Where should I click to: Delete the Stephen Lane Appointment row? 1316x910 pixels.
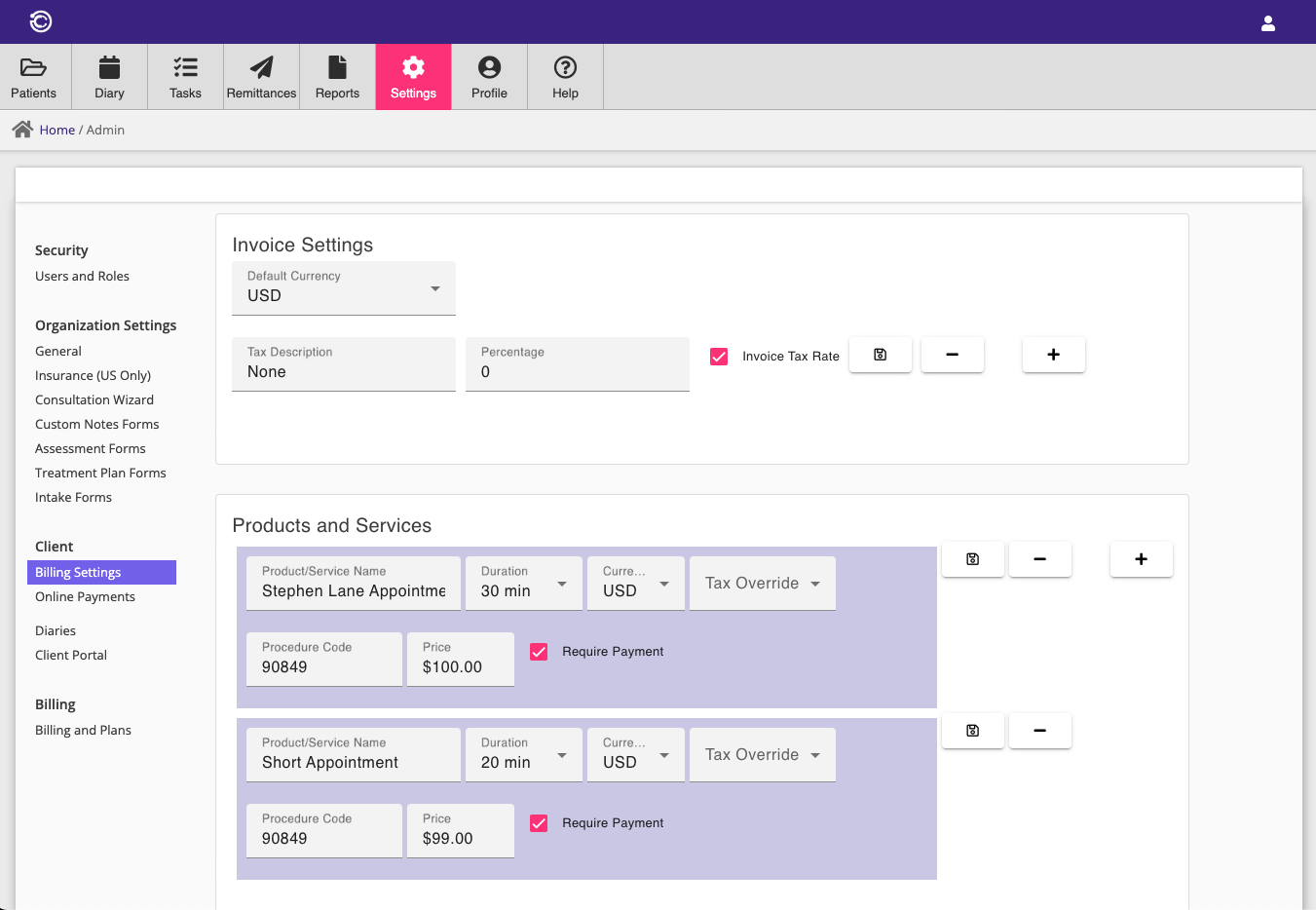pyautogui.click(x=1039, y=559)
